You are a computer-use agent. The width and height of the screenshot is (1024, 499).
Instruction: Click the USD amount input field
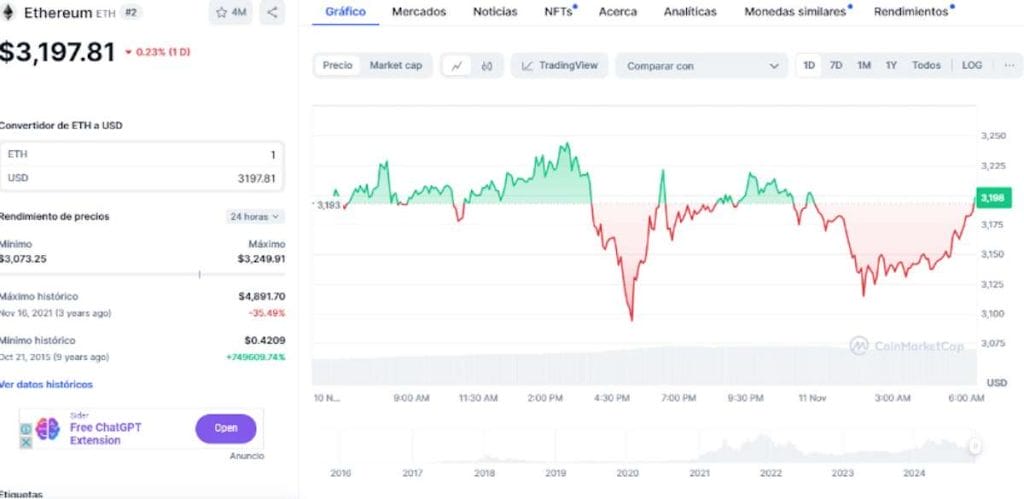click(142, 178)
